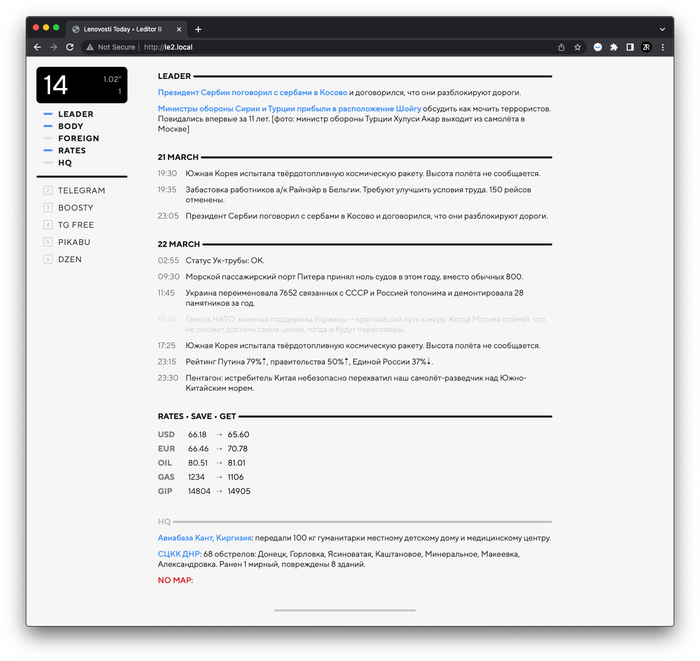
Task: Open the share page icon in address bar
Action: [x=561, y=47]
